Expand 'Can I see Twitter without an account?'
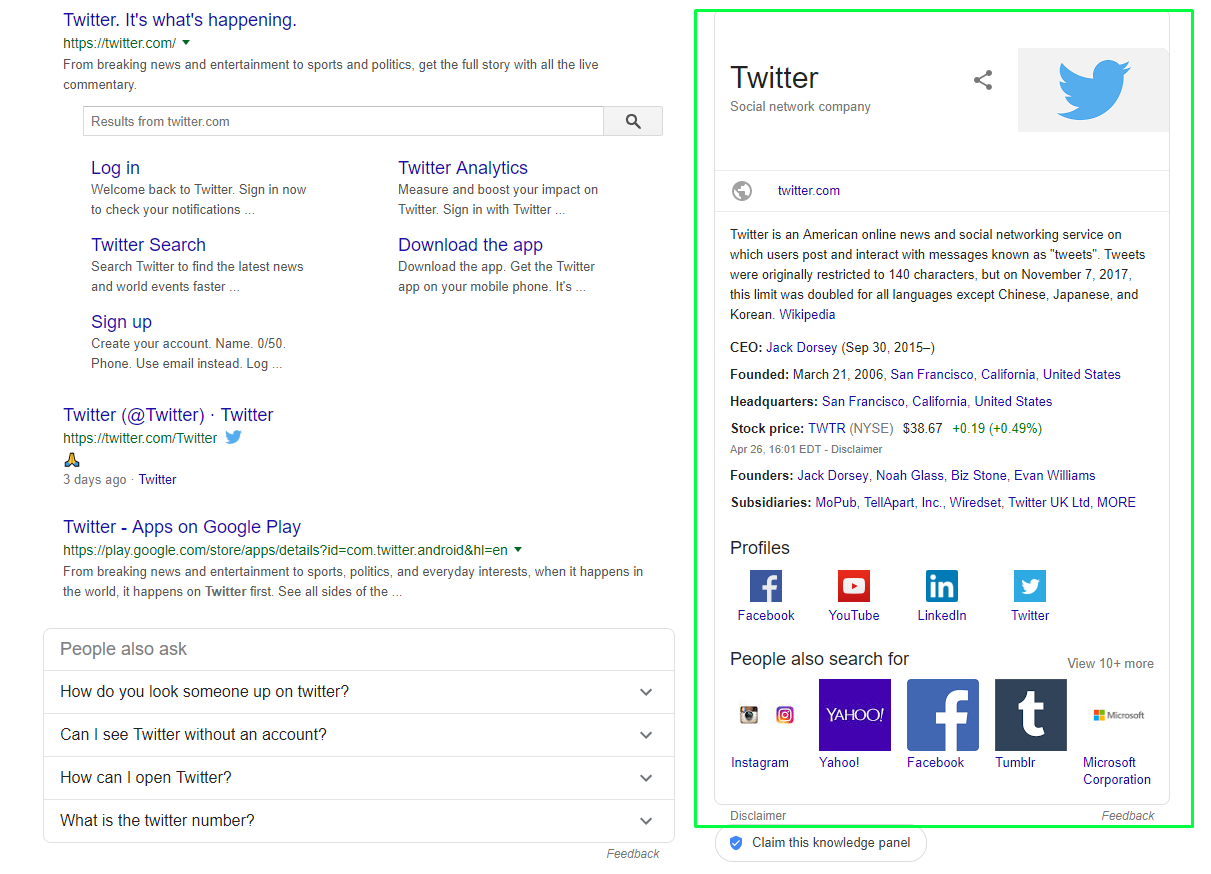 point(359,735)
